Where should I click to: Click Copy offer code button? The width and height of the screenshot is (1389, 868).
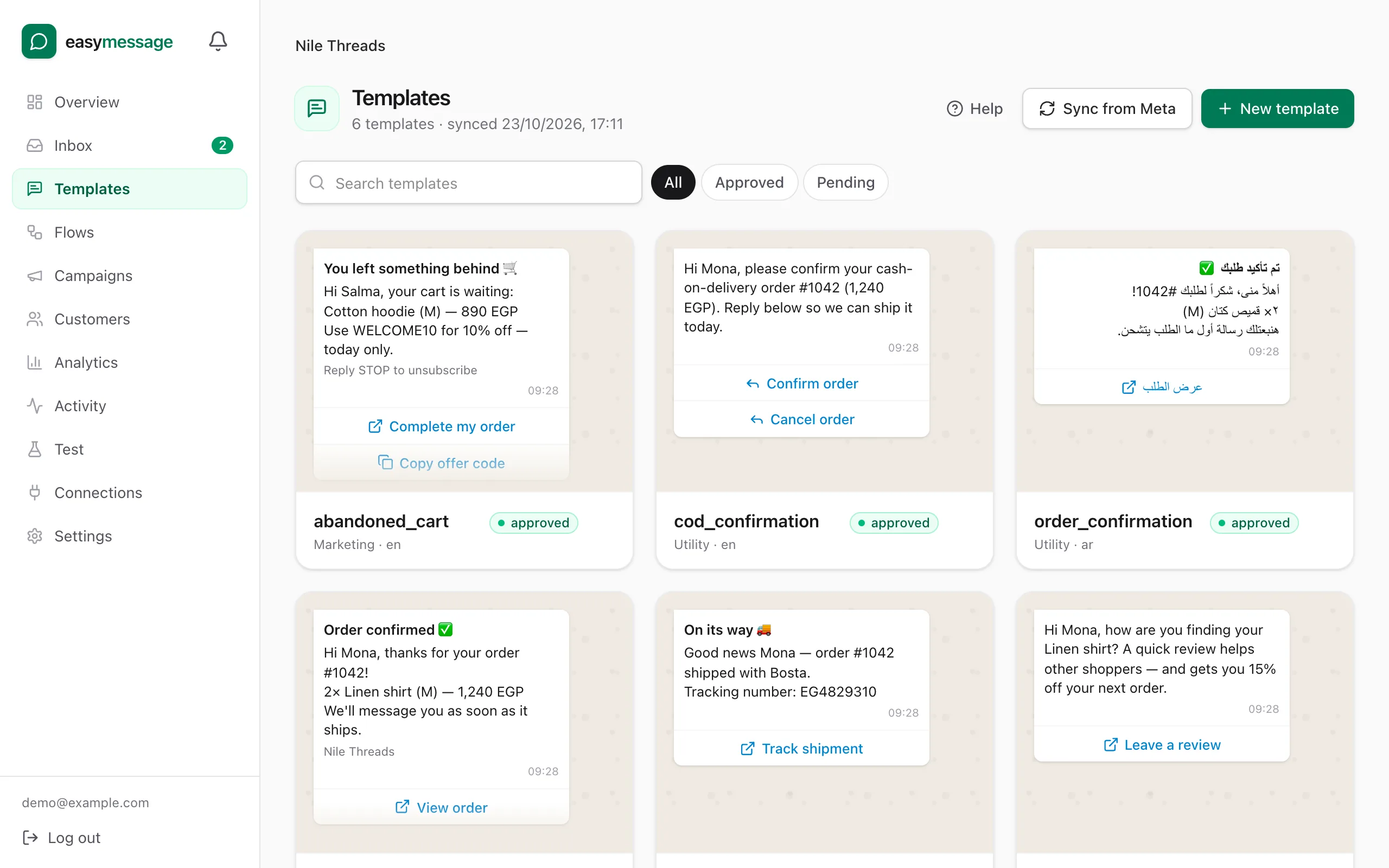point(441,463)
